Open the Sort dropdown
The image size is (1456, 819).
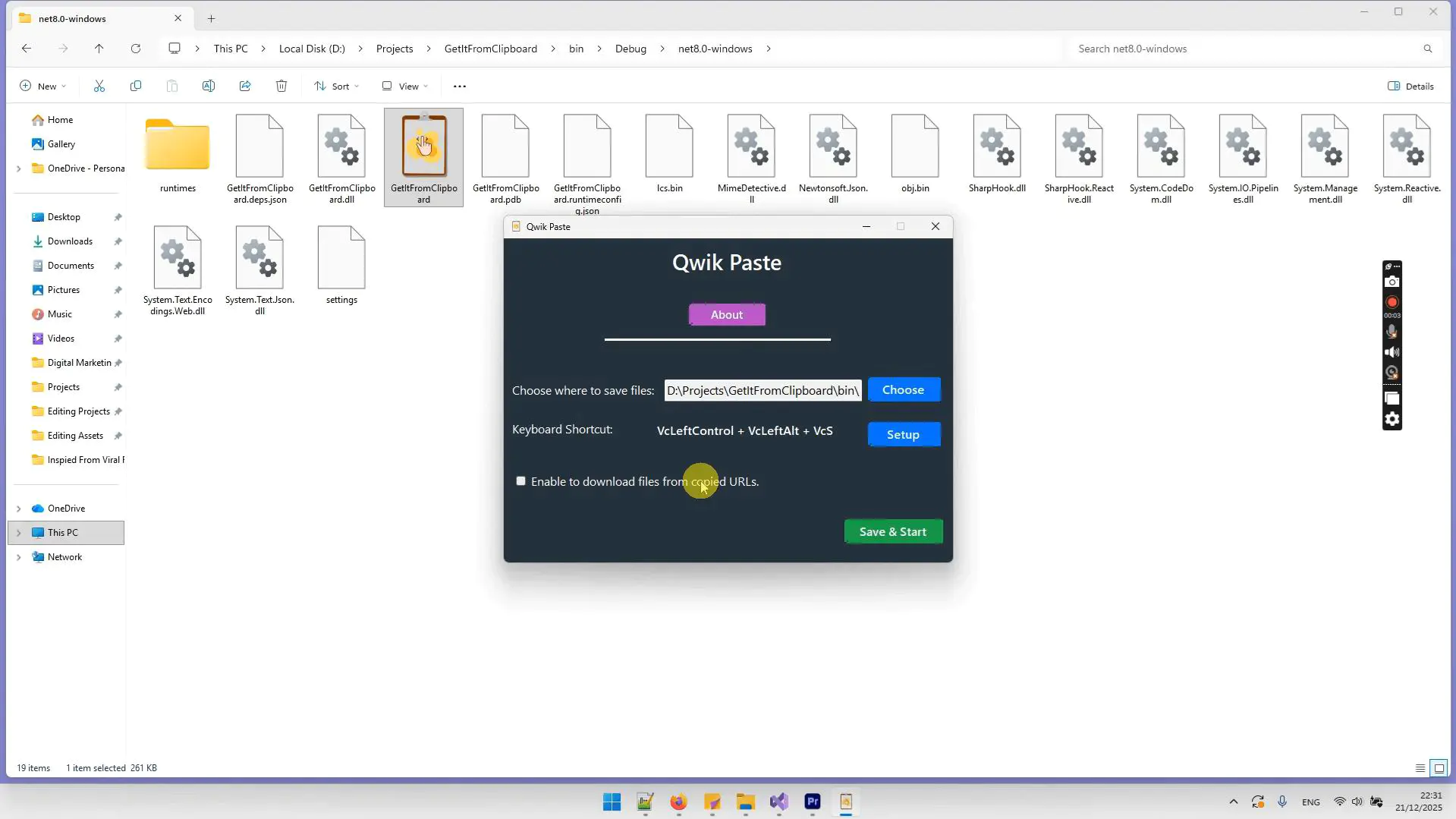[336, 86]
